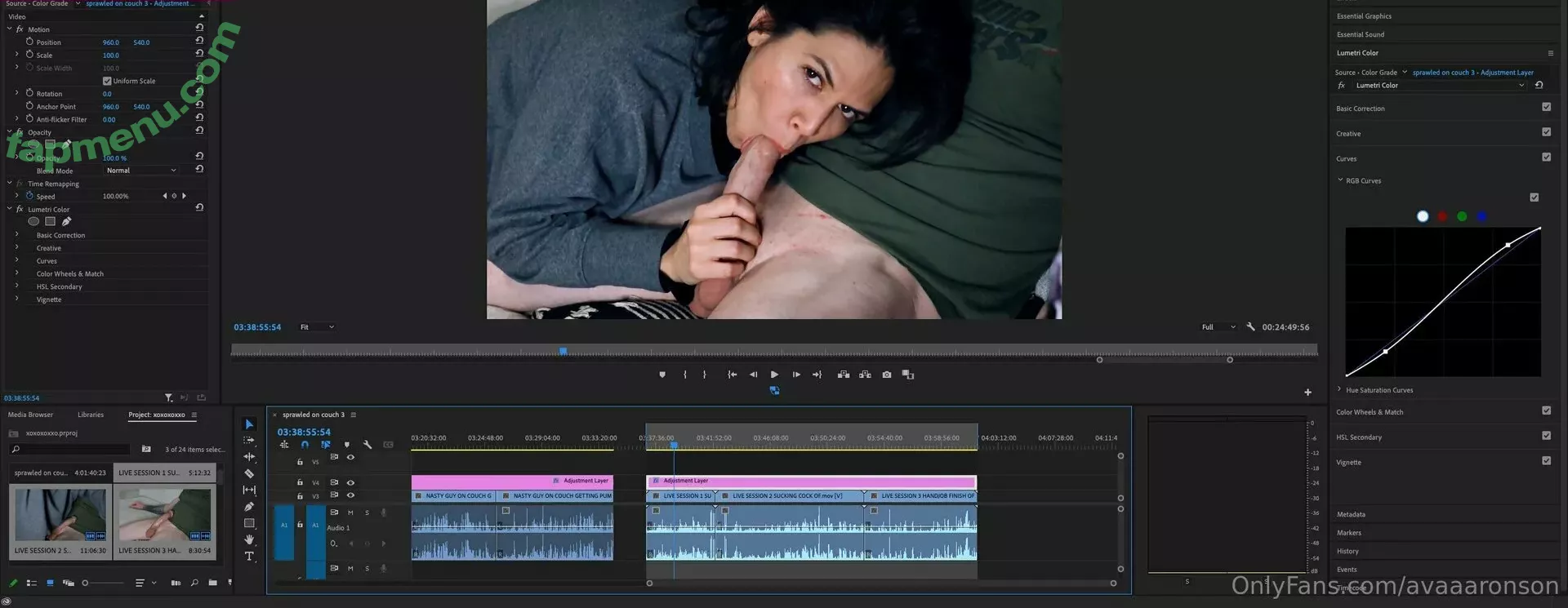Reset the Position parameter
Screen dimensions: 1568x608
pyautogui.click(x=199, y=40)
